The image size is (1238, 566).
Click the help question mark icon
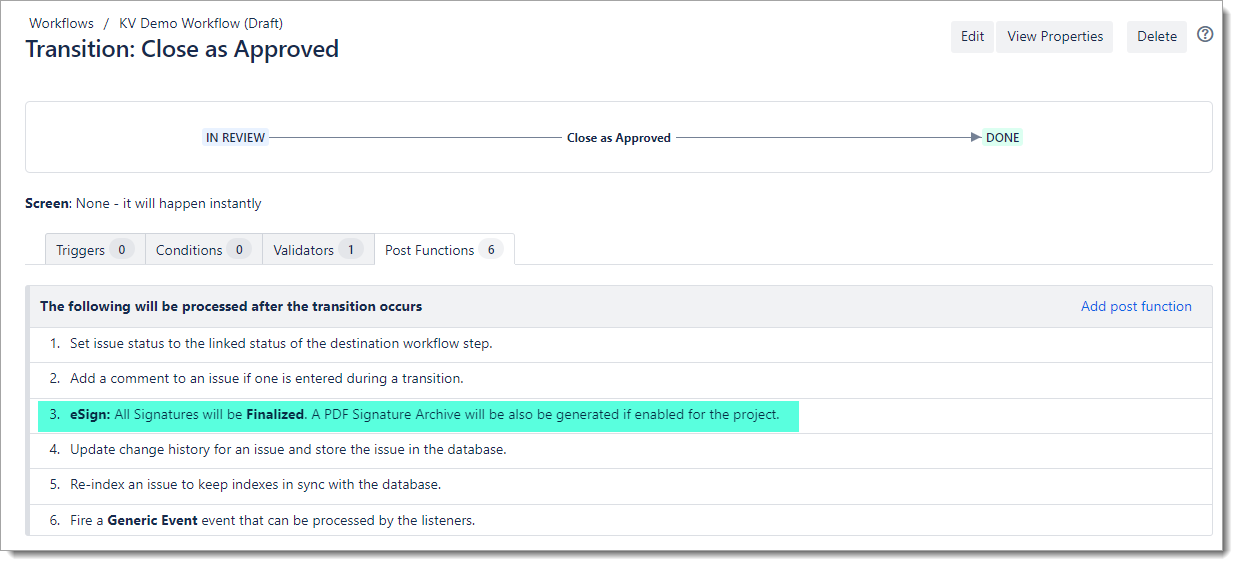[1205, 34]
